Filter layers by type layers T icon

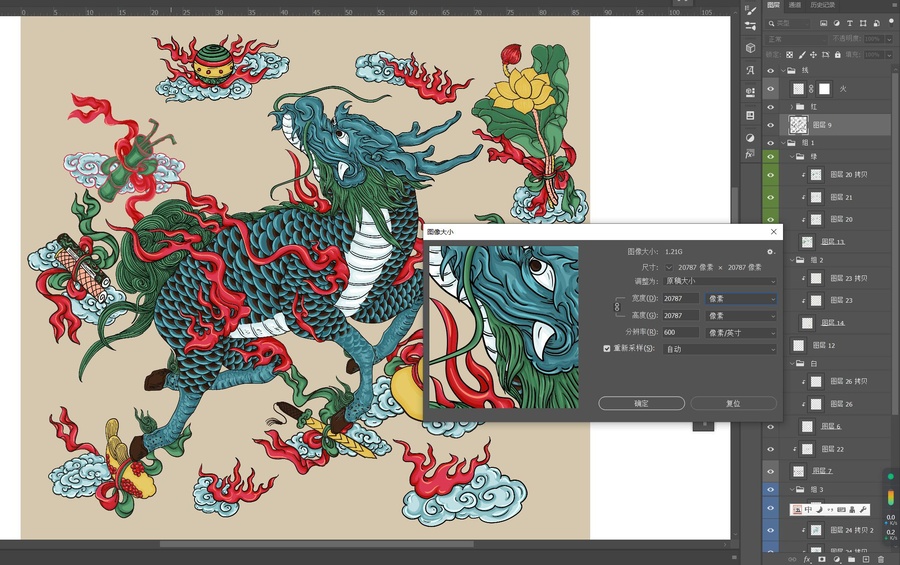point(850,24)
